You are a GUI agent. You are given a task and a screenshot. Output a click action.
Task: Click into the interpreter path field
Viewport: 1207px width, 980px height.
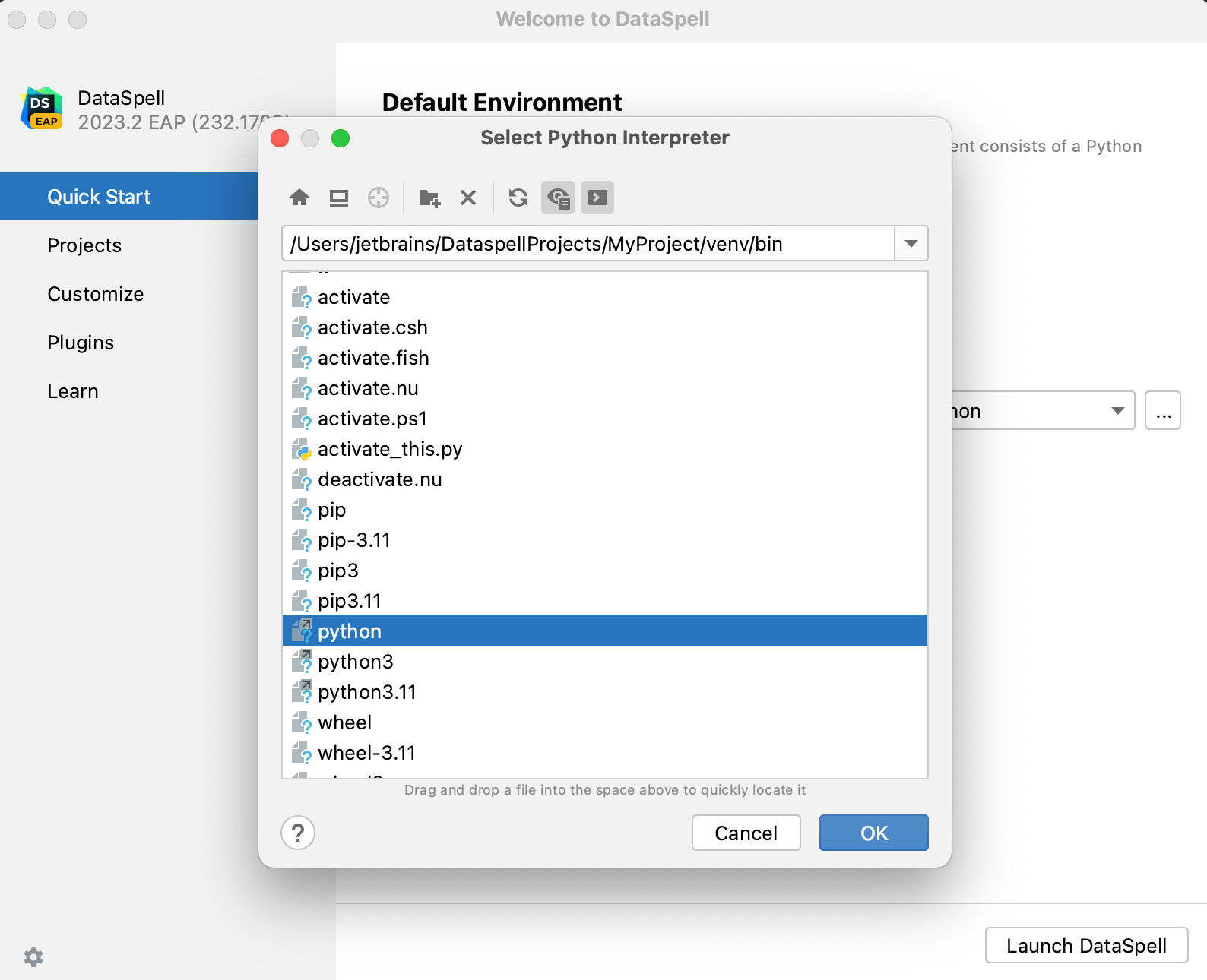(x=588, y=244)
